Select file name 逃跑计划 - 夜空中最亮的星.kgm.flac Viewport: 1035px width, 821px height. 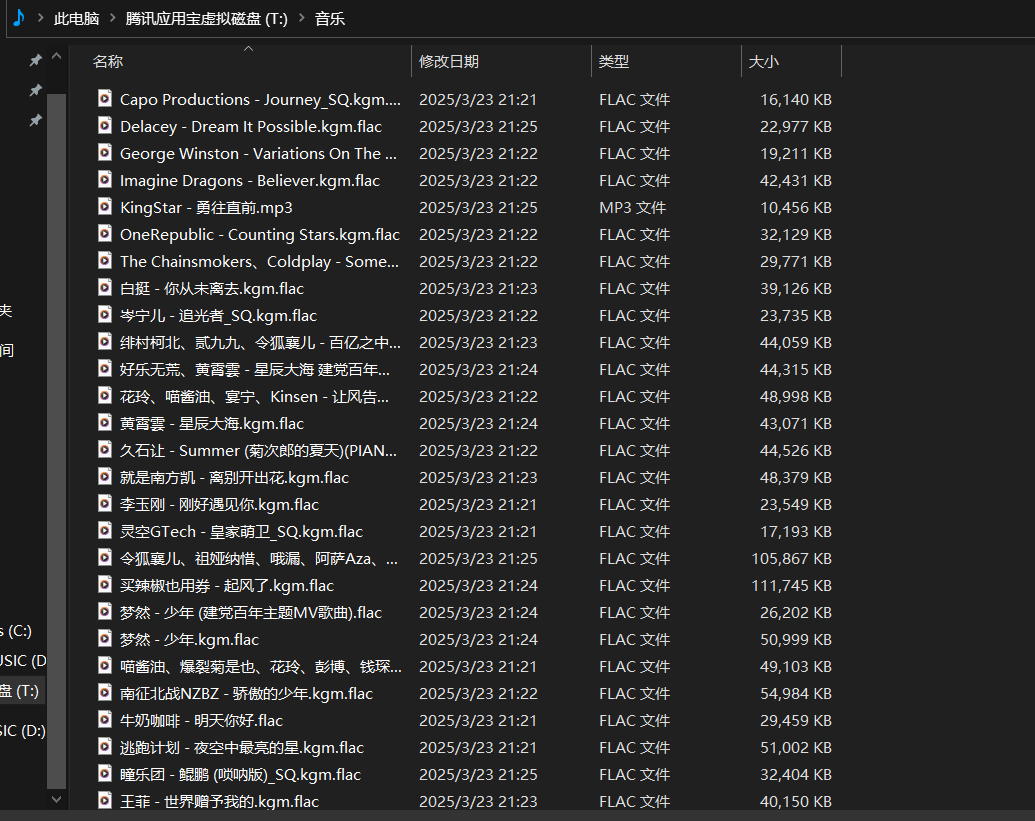(x=242, y=748)
